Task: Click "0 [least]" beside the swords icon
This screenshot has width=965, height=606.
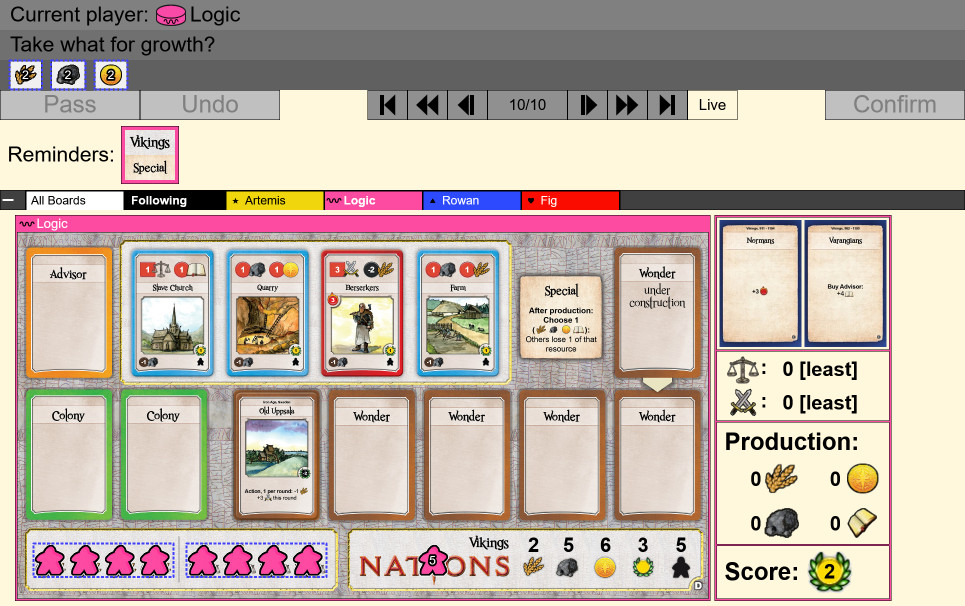Action: click(x=820, y=403)
